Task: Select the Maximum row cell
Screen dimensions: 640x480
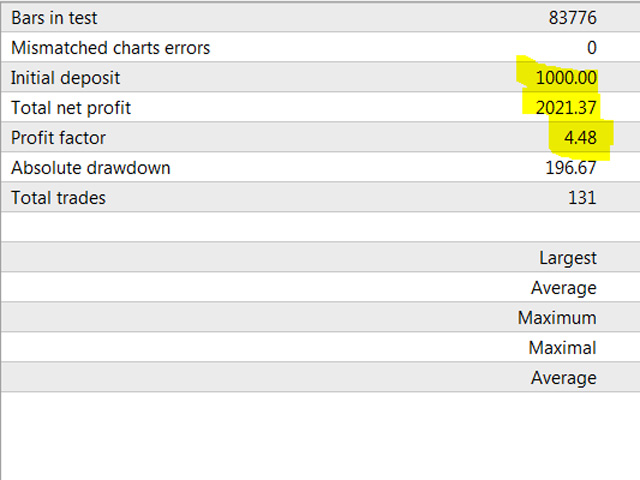Action: [557, 318]
